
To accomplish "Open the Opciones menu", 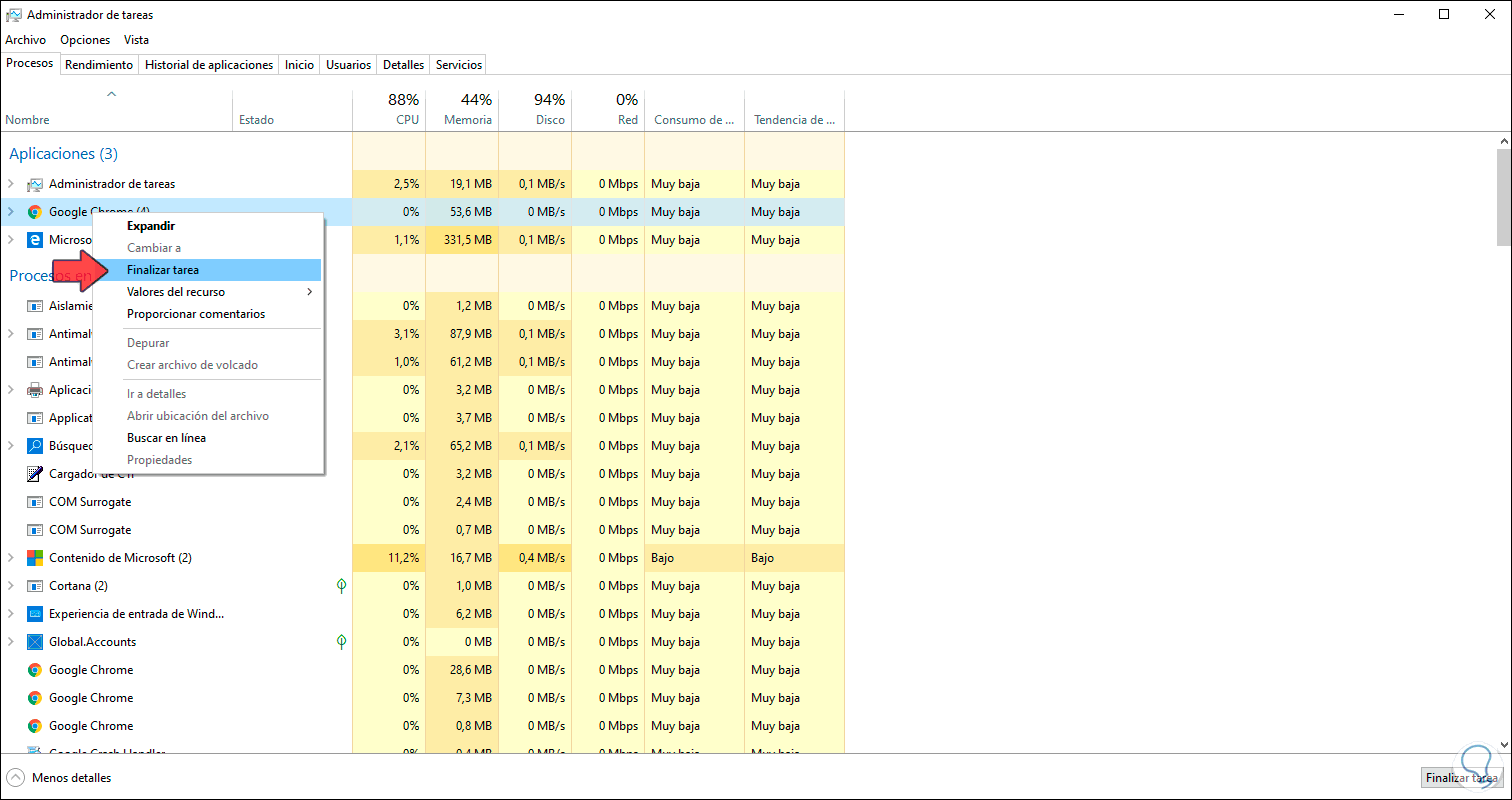I will [85, 40].
